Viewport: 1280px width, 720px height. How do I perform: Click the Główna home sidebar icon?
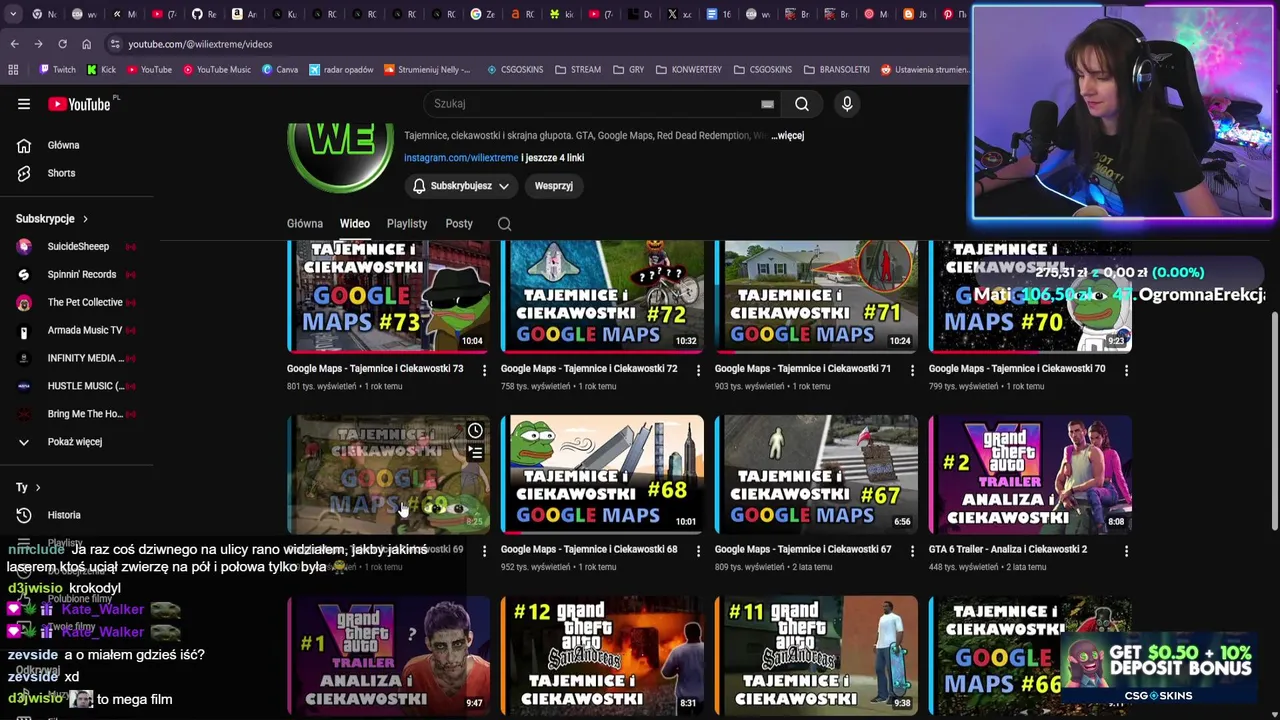pos(24,145)
